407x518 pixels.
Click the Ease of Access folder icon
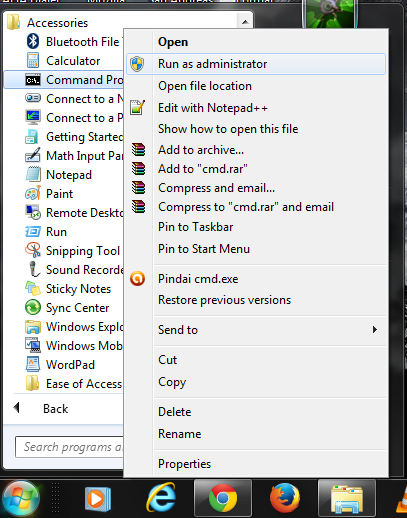32,383
